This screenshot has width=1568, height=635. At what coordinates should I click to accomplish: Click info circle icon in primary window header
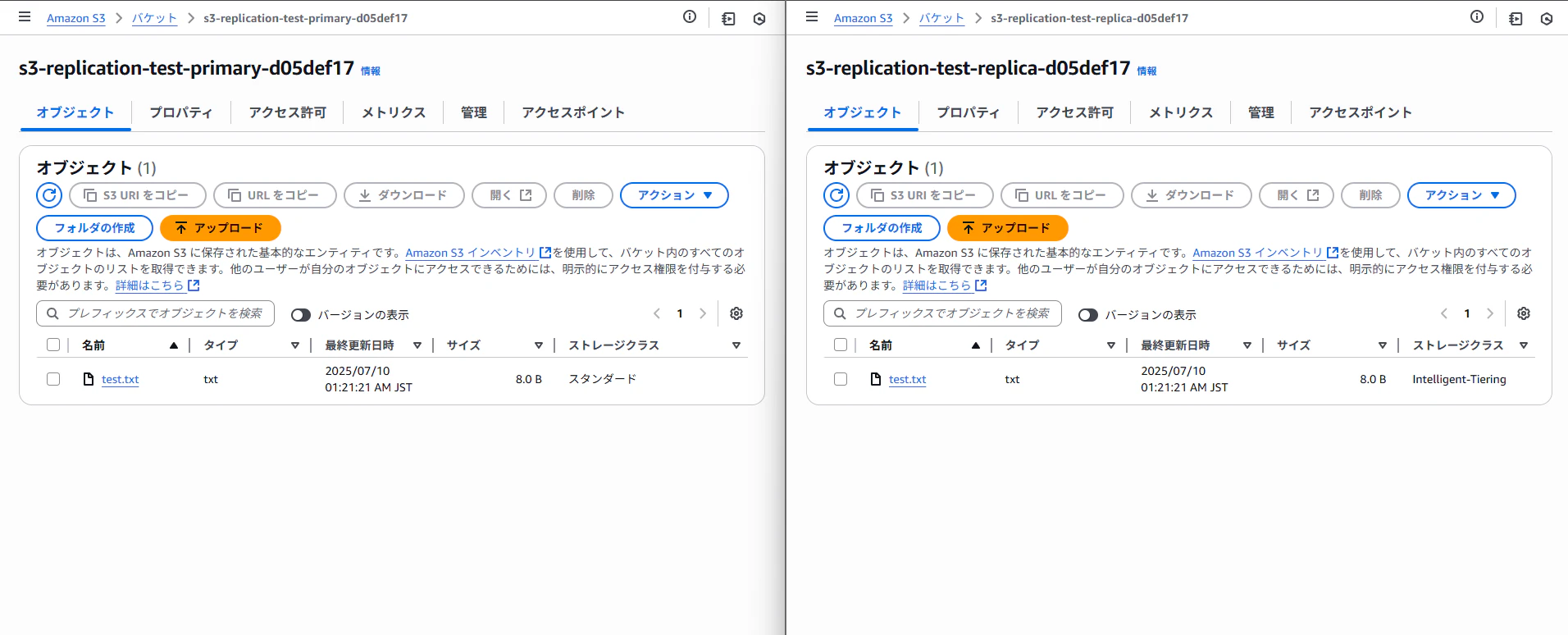(690, 17)
